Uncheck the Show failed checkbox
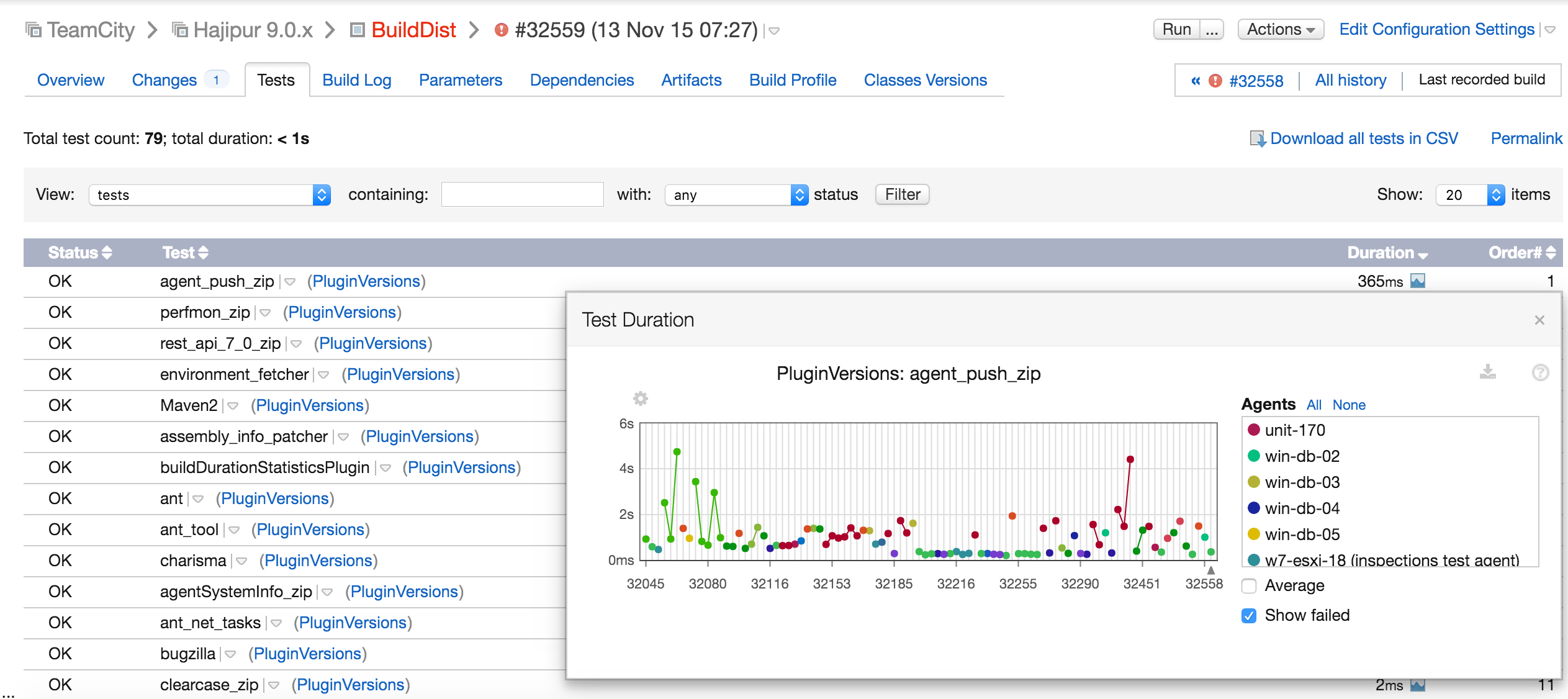This screenshot has height=699, width=1568. [1250, 615]
